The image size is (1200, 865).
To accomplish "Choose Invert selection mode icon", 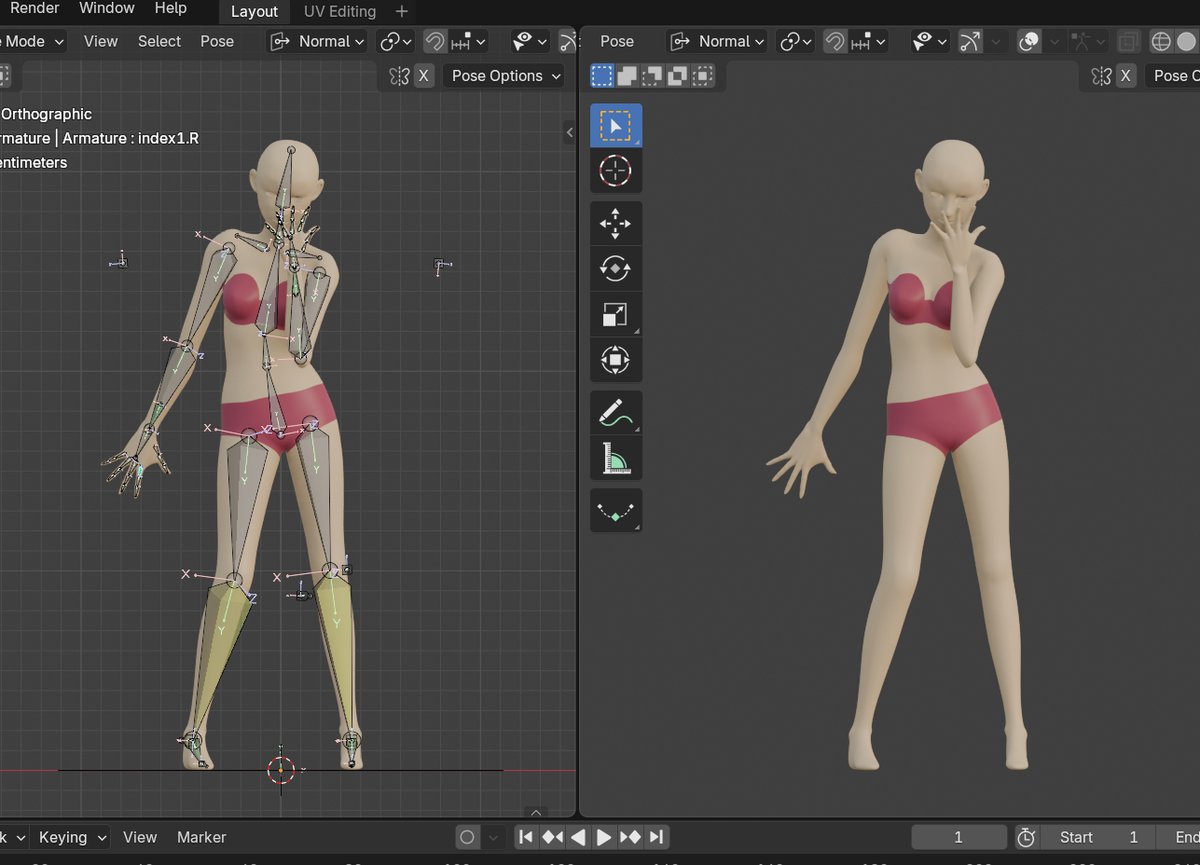I will [x=678, y=75].
